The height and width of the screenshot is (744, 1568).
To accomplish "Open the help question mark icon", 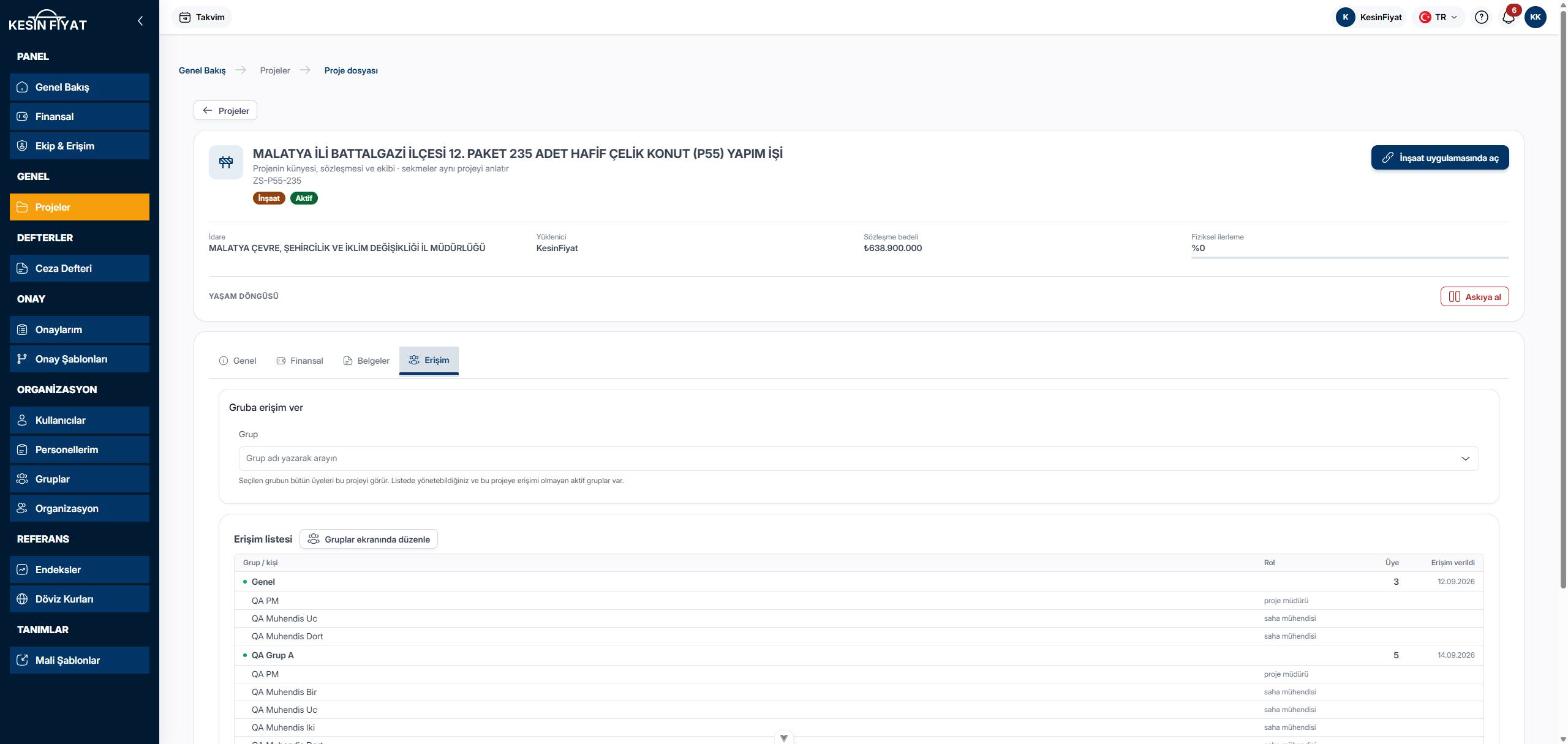I will (1481, 17).
